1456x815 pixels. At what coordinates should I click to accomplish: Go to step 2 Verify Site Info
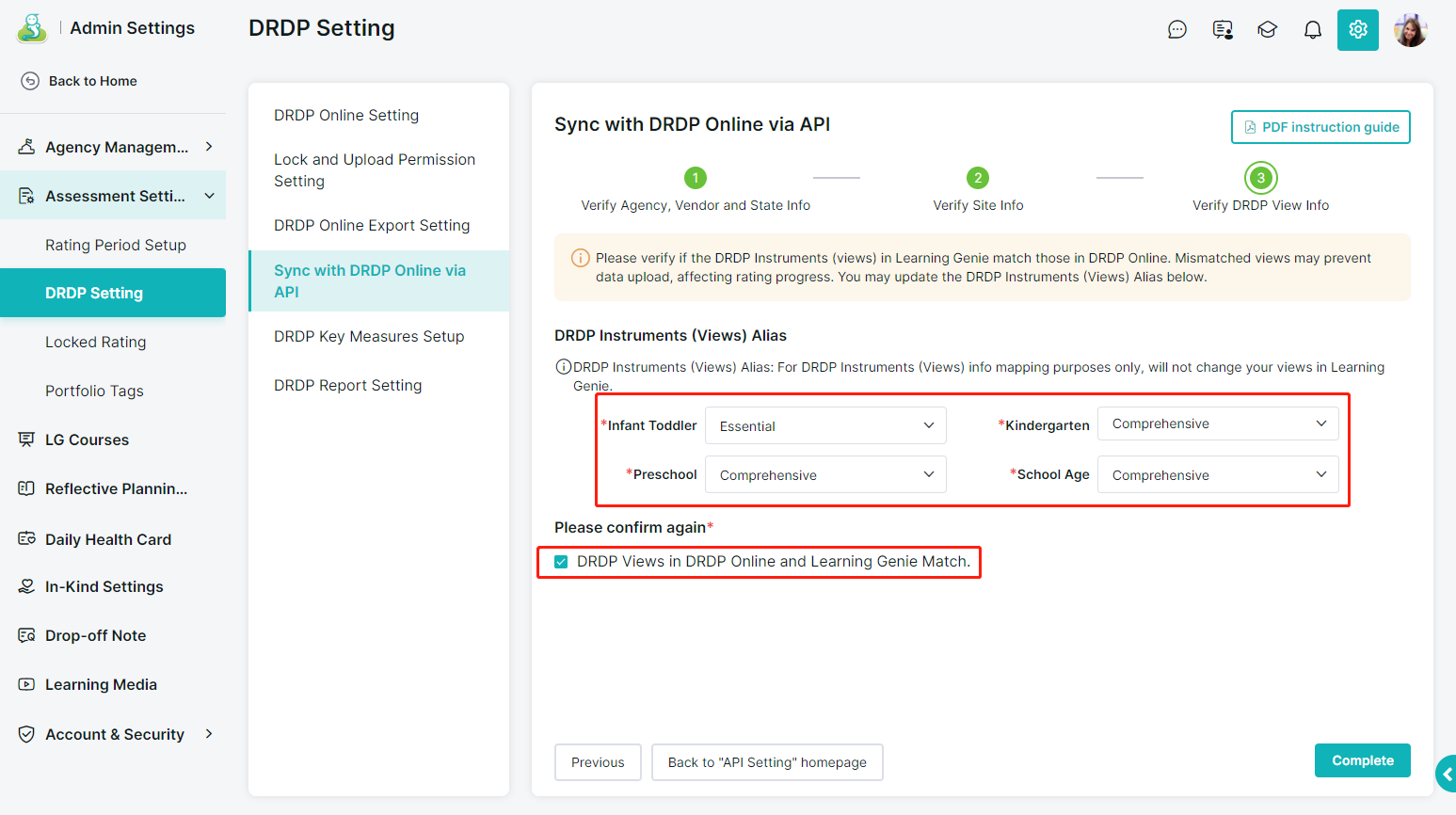pyautogui.click(x=978, y=178)
